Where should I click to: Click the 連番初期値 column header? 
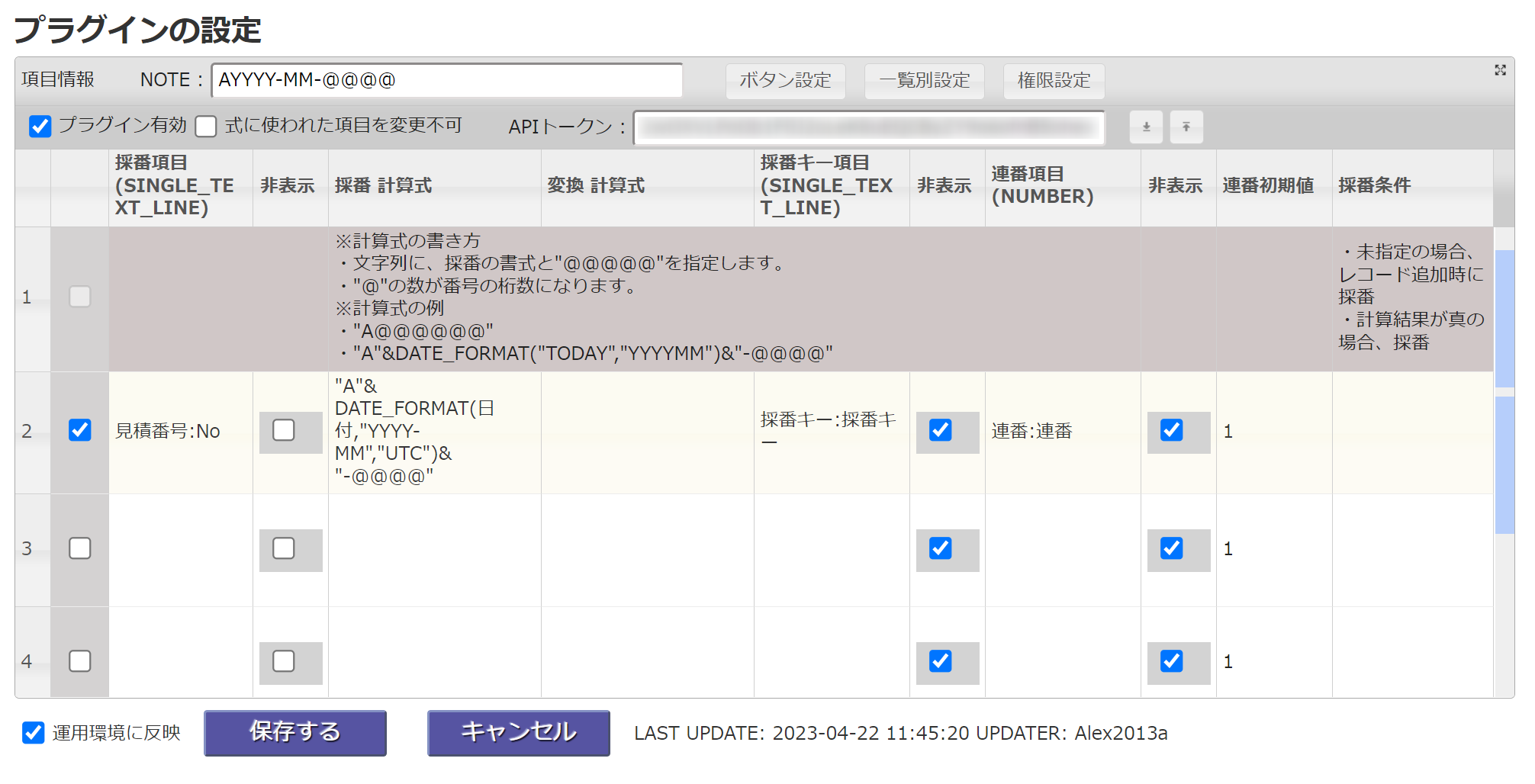(1274, 188)
